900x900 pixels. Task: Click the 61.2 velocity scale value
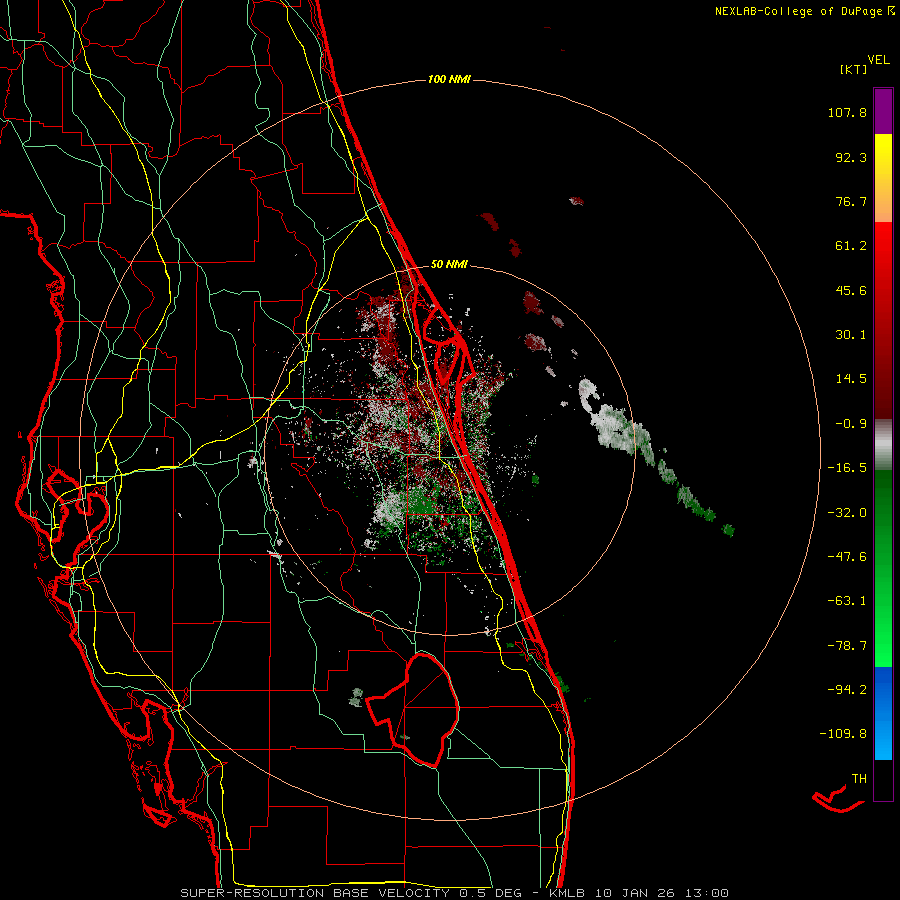[851, 246]
